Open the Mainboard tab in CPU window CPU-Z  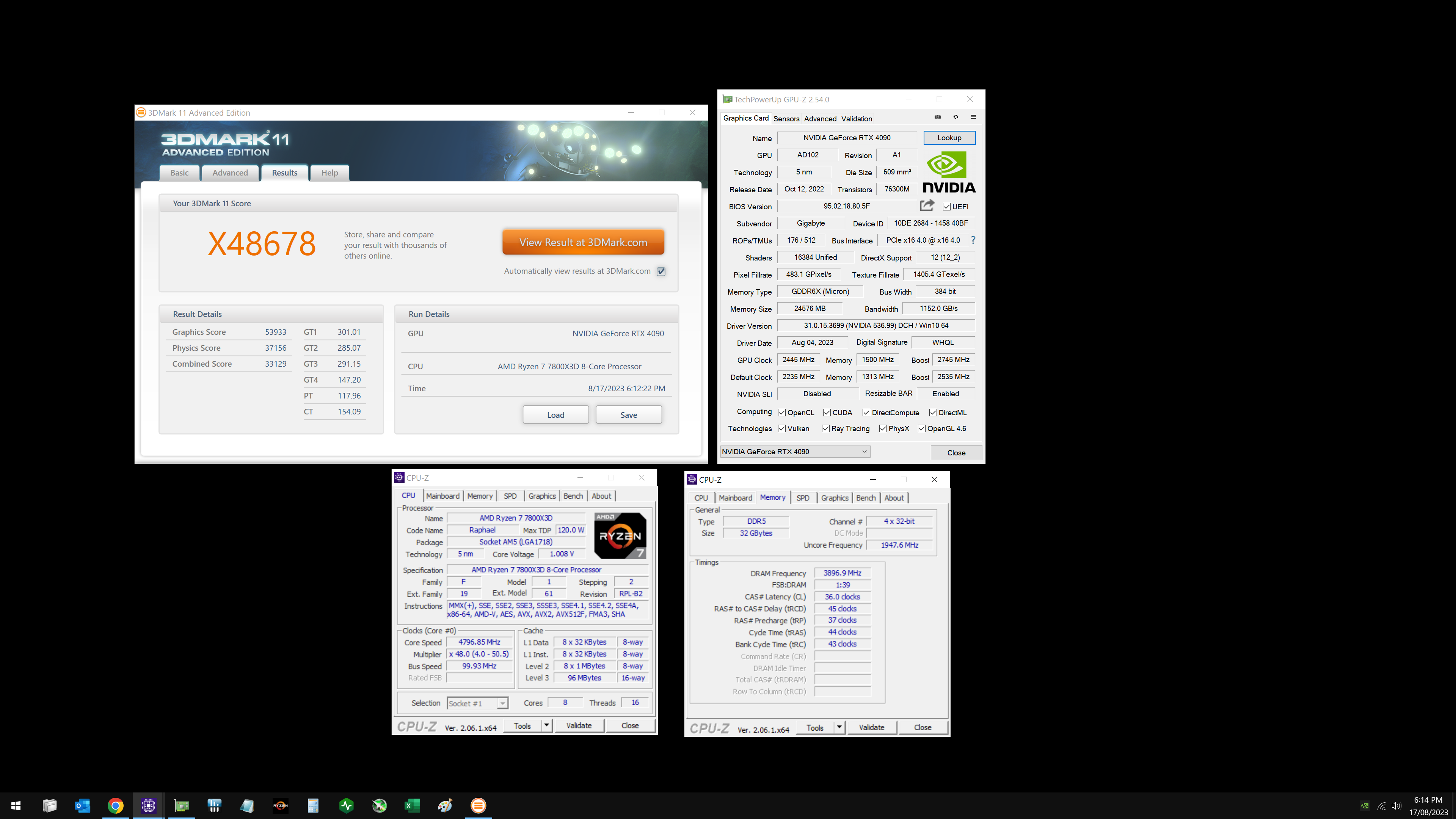(x=442, y=496)
